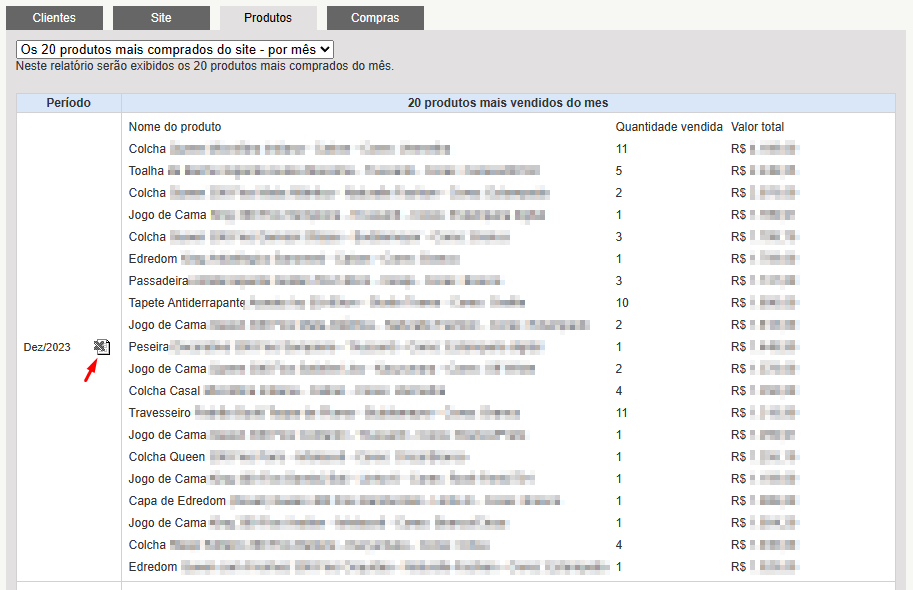Click the Período column header
This screenshot has height=590, width=913.
[x=69, y=103]
